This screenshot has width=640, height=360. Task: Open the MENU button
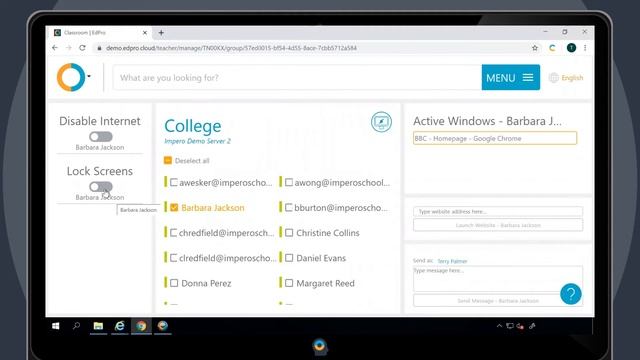pos(511,78)
